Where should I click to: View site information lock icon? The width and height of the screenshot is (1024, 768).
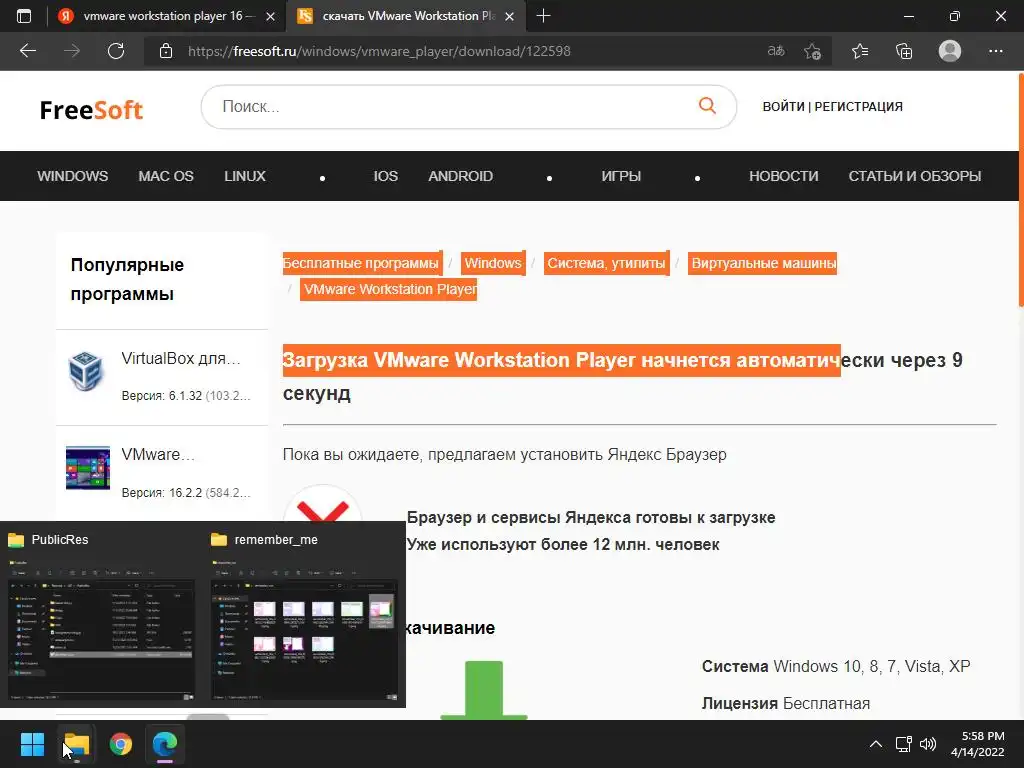pyautogui.click(x=166, y=51)
